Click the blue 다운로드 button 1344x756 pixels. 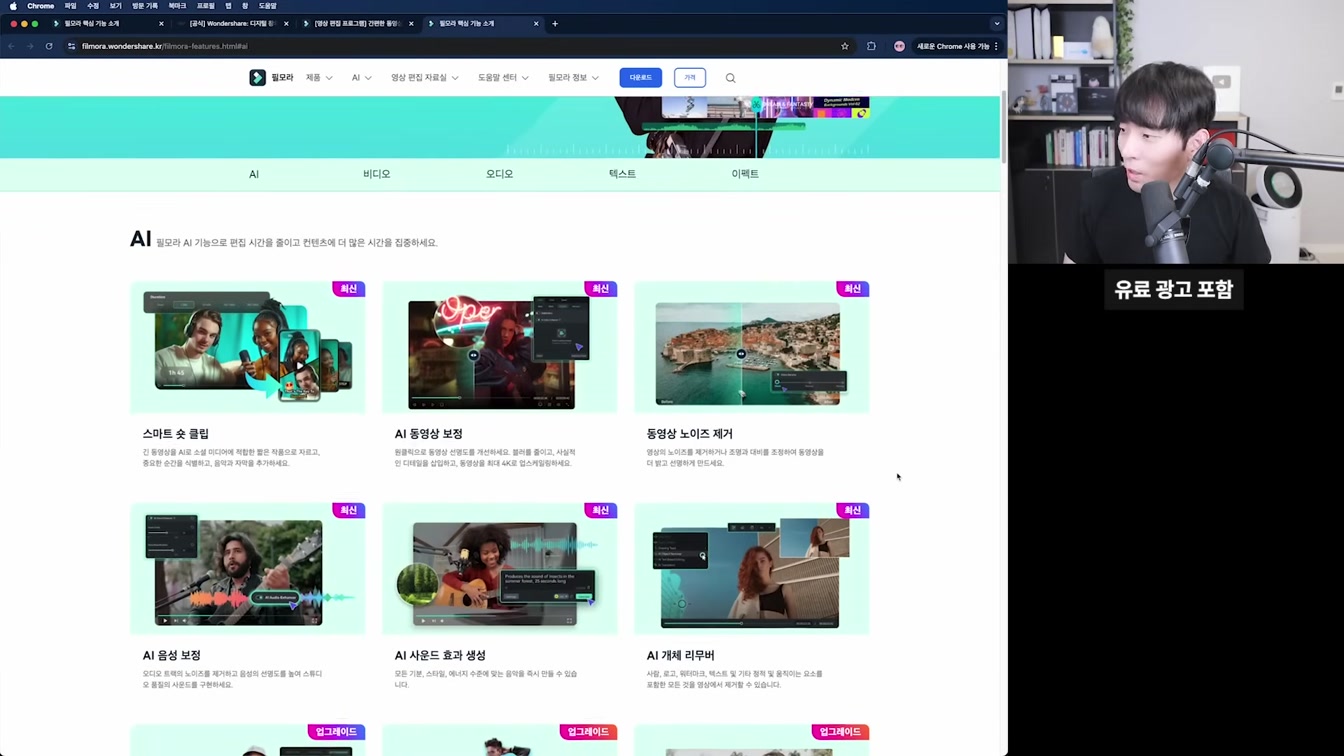pyautogui.click(x=640, y=77)
